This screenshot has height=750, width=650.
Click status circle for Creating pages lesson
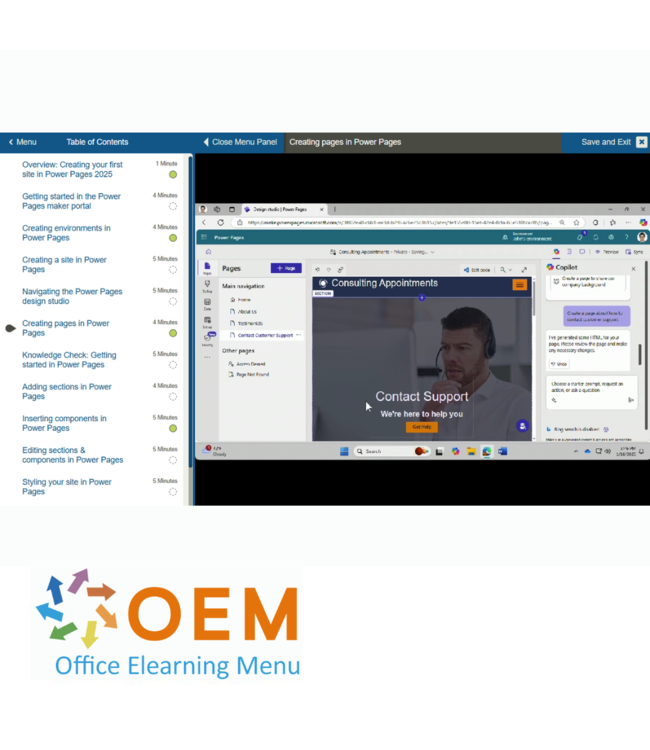tap(173, 333)
